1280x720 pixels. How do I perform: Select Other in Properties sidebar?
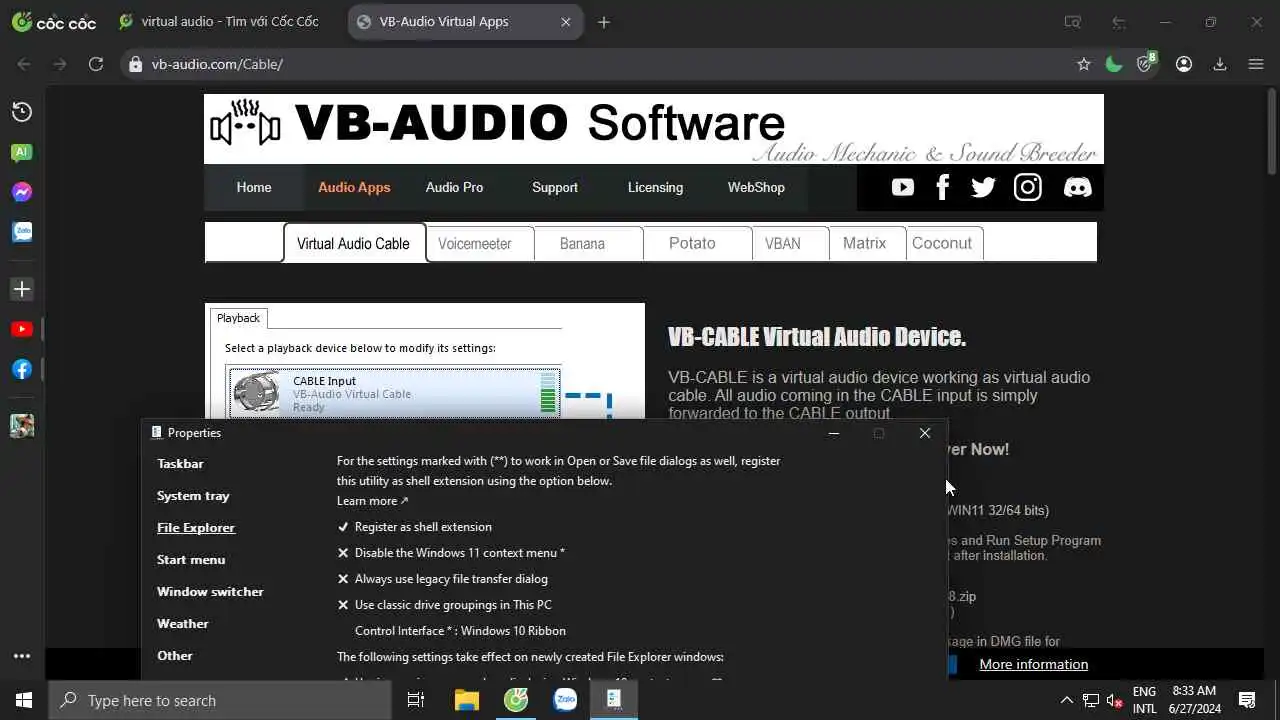click(175, 655)
